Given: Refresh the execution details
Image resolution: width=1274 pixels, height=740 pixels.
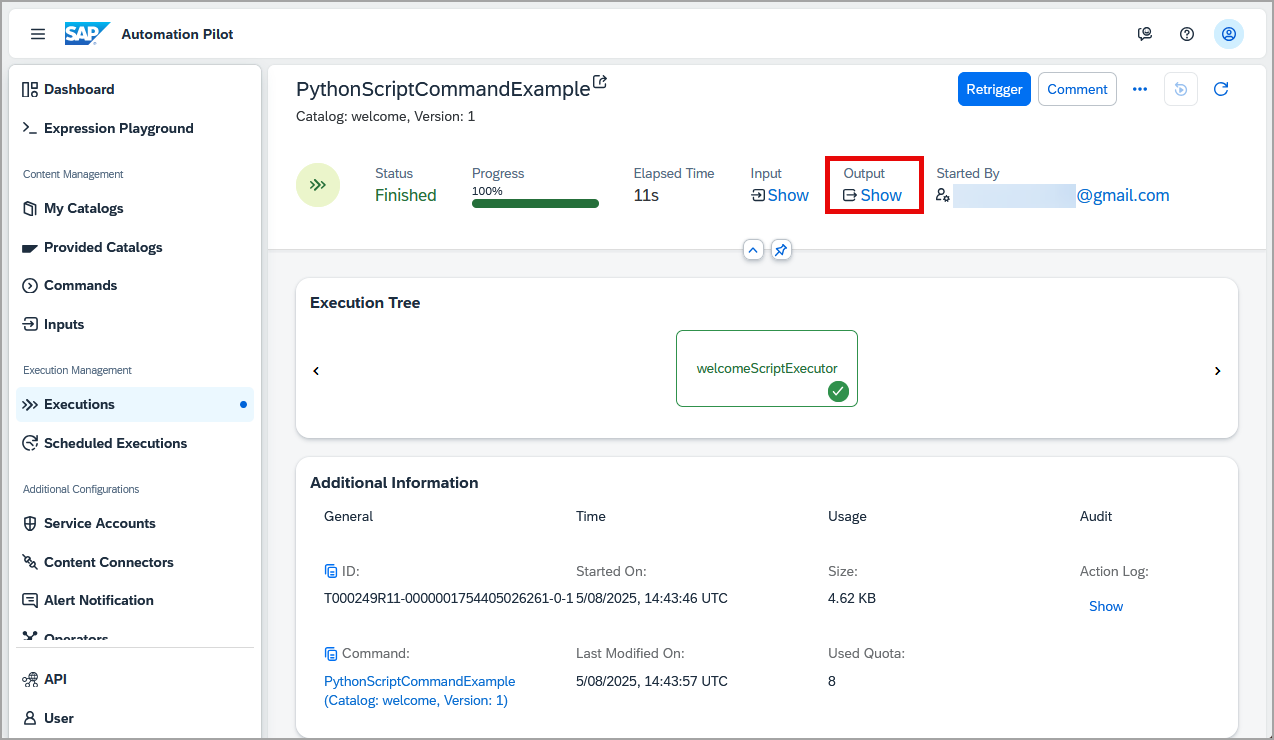Looking at the screenshot, I should point(1221,89).
